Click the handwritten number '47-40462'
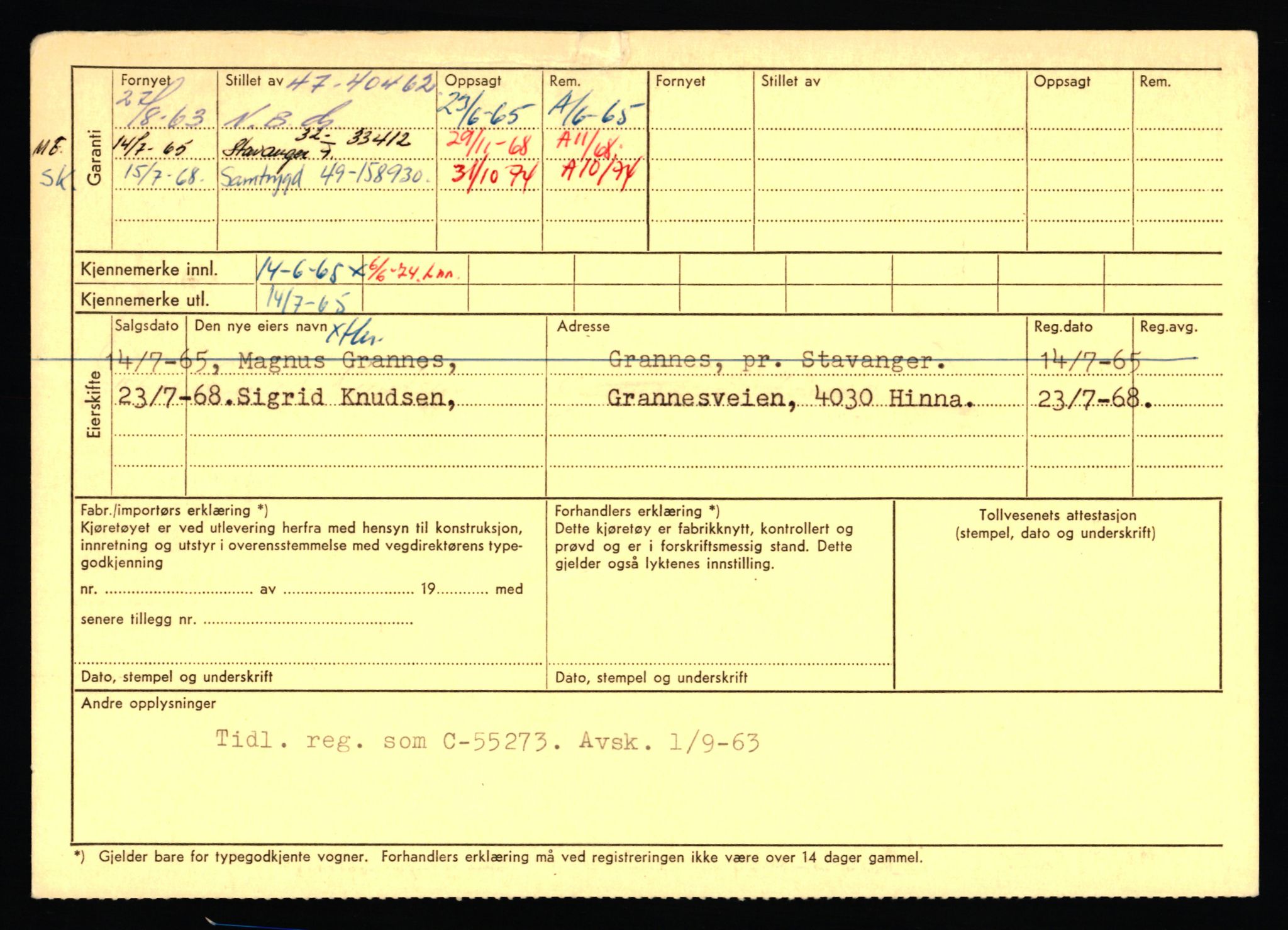 [362, 83]
